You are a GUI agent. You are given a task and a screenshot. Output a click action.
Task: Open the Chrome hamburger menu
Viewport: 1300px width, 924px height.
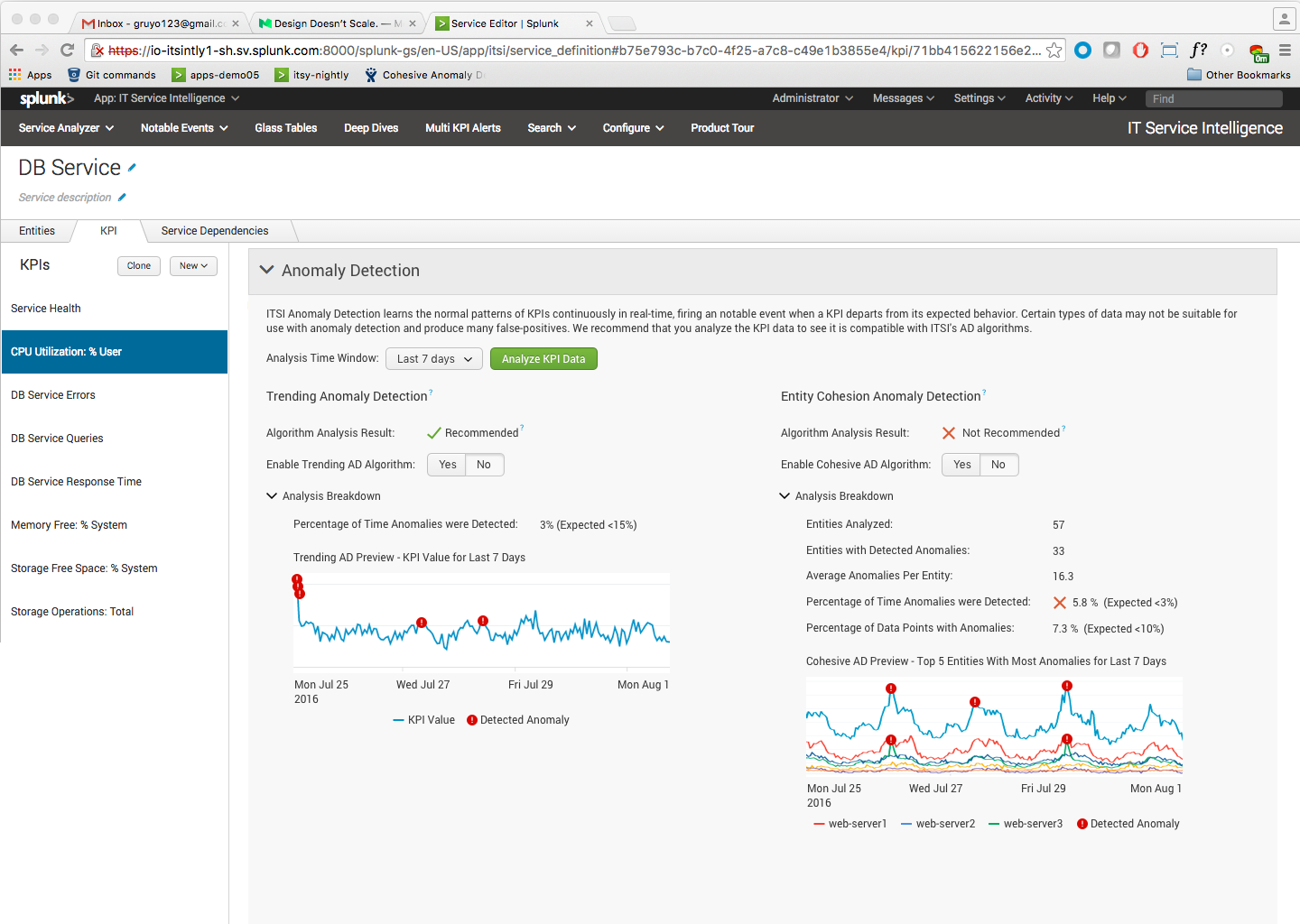1285,51
